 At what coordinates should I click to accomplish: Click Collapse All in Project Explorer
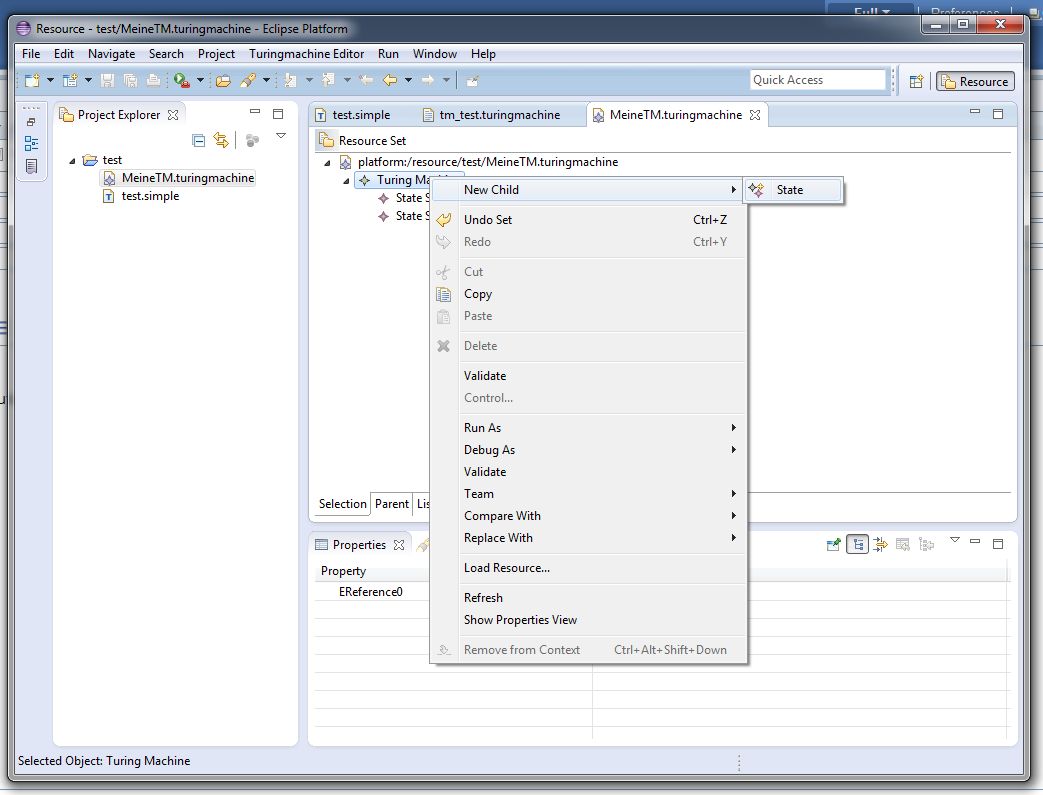(x=198, y=140)
